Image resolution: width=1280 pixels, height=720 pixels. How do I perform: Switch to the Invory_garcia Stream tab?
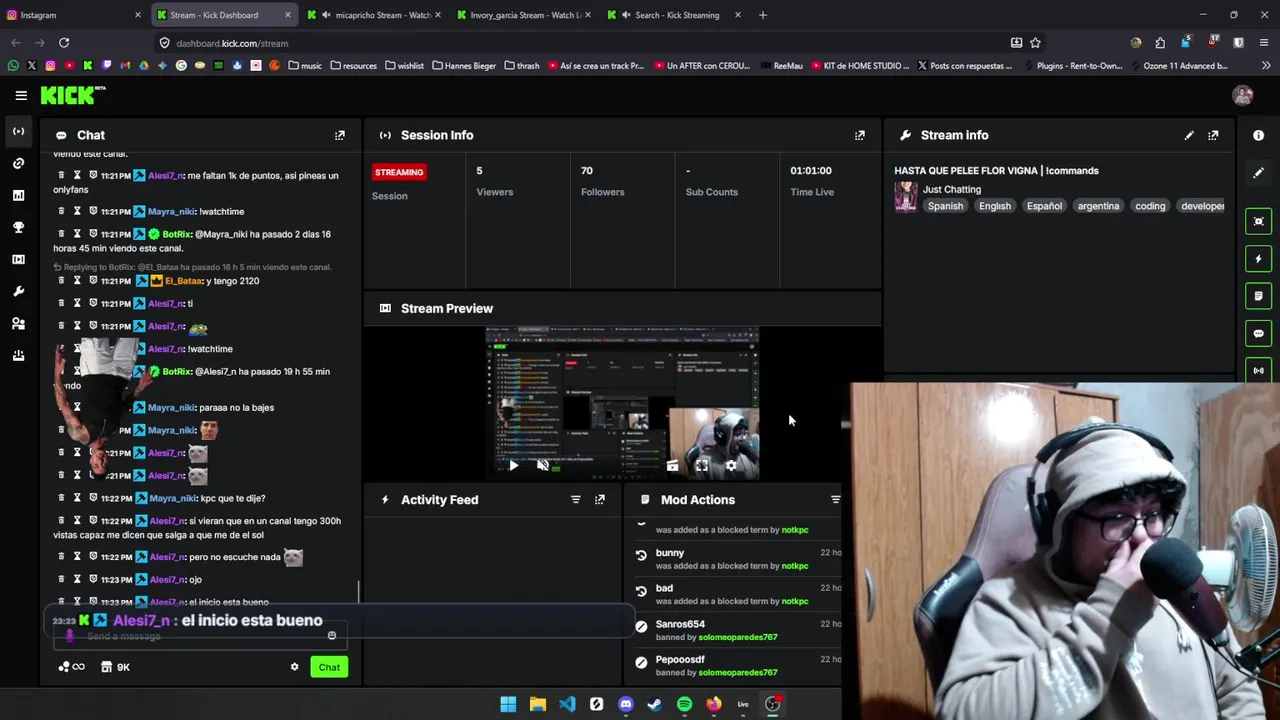(526, 15)
